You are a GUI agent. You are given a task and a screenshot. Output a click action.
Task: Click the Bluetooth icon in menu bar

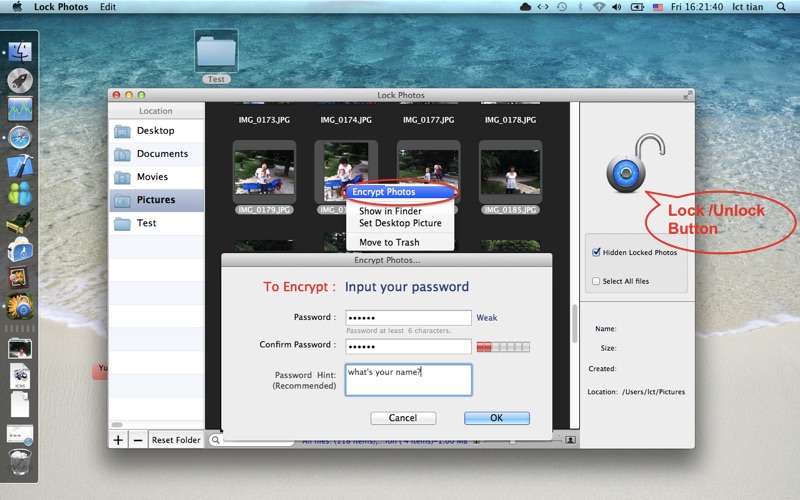coord(580,7)
